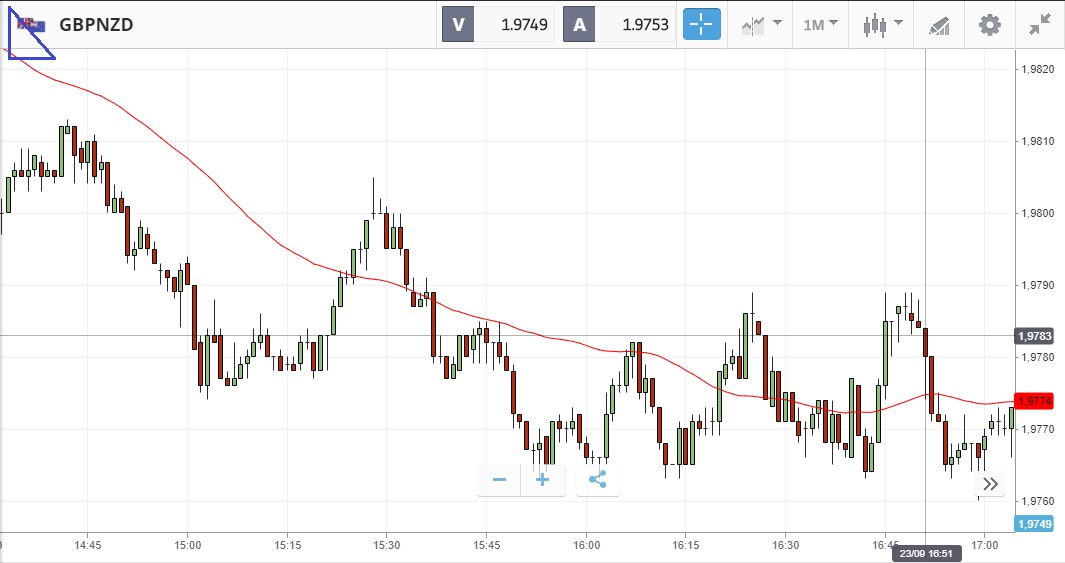Open the indicators dropdown

pos(762,24)
